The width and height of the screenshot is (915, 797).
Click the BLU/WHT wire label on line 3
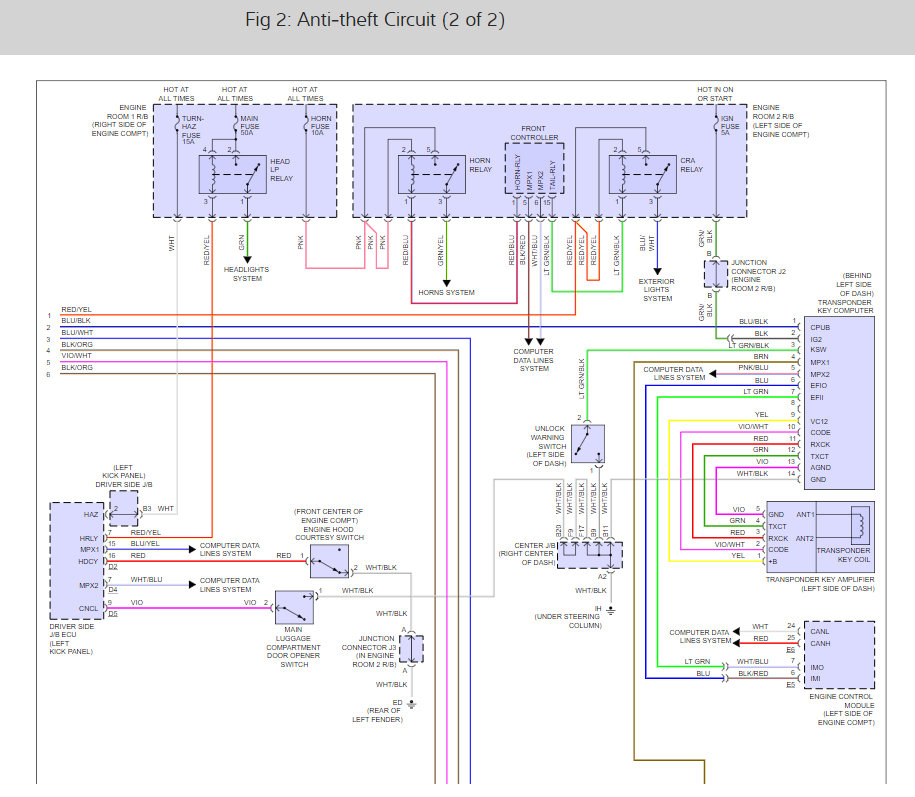pos(77,333)
